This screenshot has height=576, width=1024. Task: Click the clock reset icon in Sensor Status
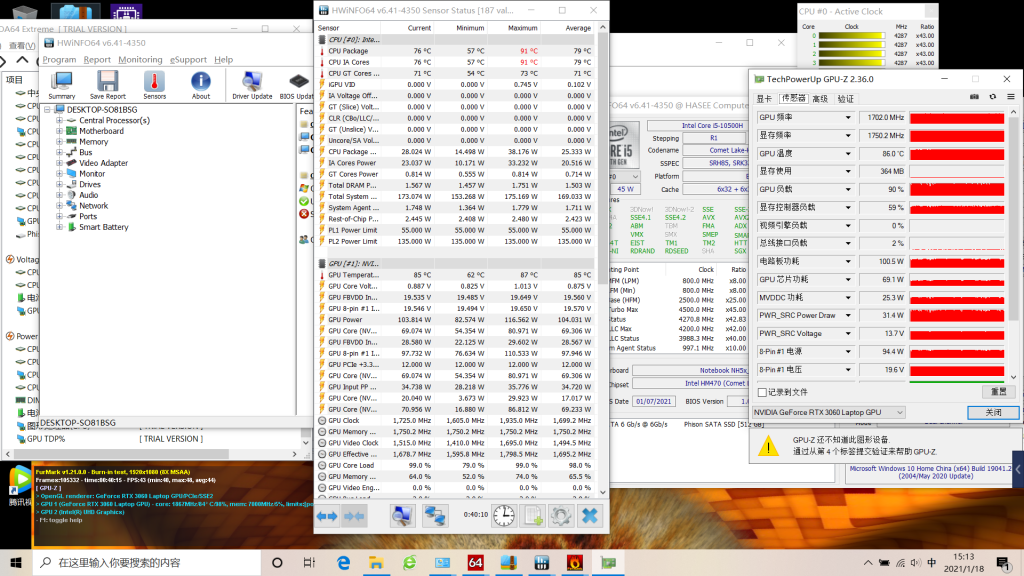pos(504,516)
